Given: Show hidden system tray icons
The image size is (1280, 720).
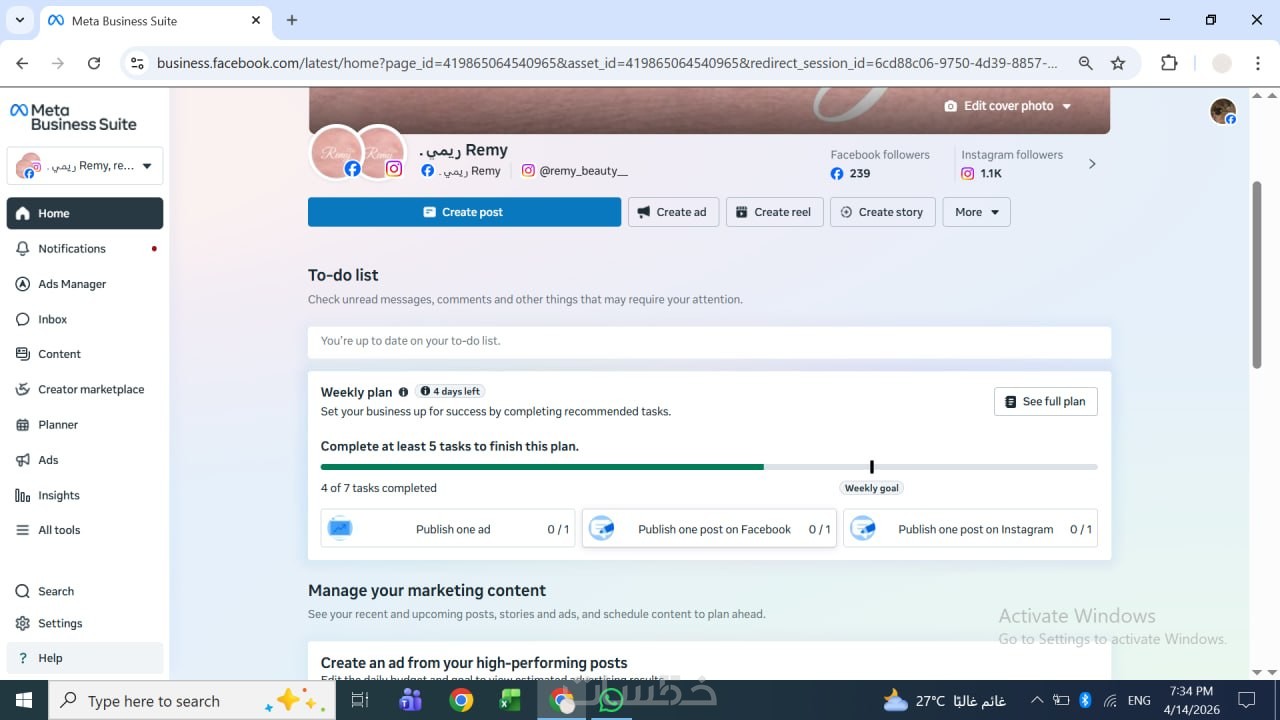Looking at the screenshot, I should pyautogui.click(x=1036, y=700).
